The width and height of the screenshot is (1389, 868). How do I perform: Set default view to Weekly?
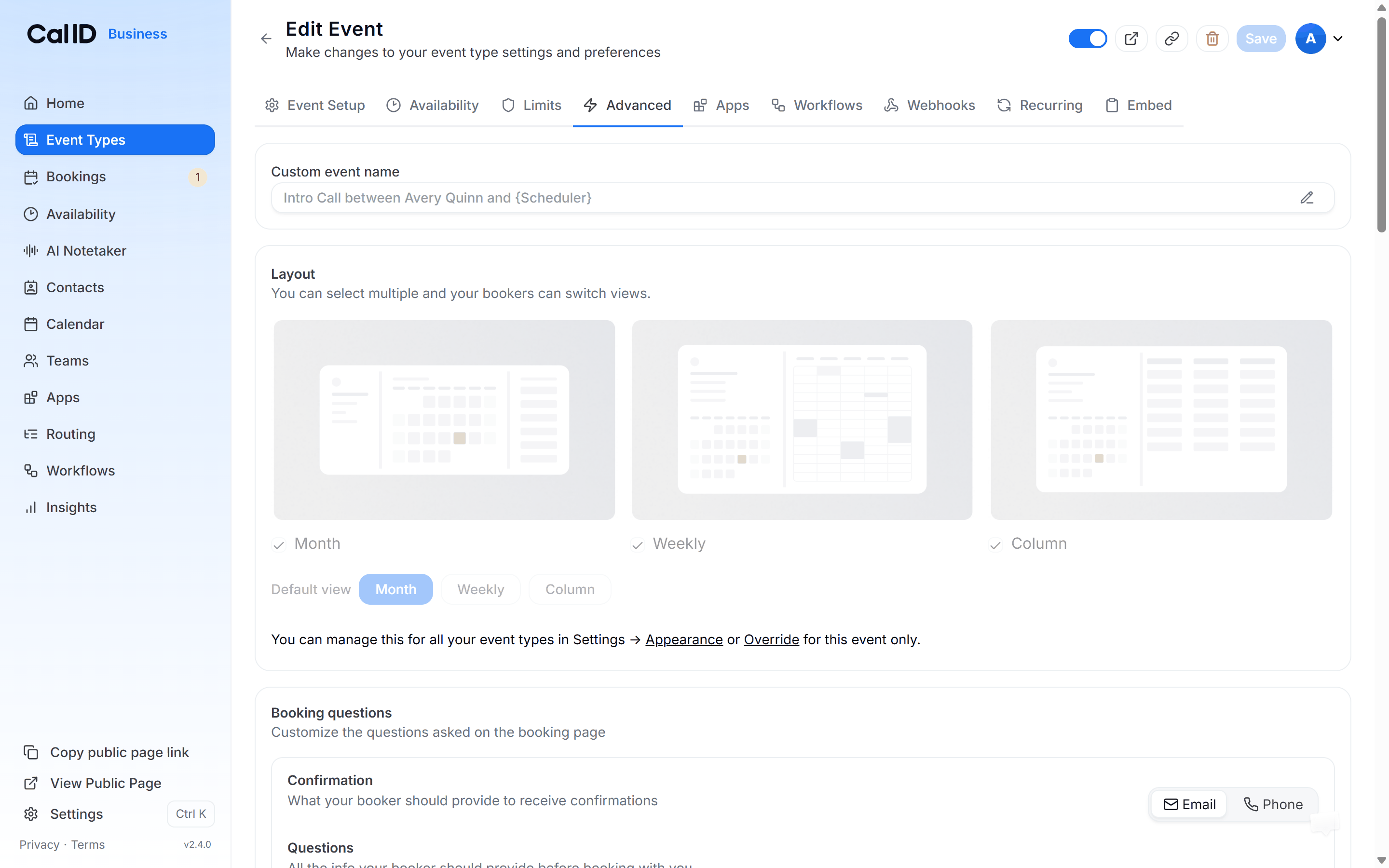point(480,589)
